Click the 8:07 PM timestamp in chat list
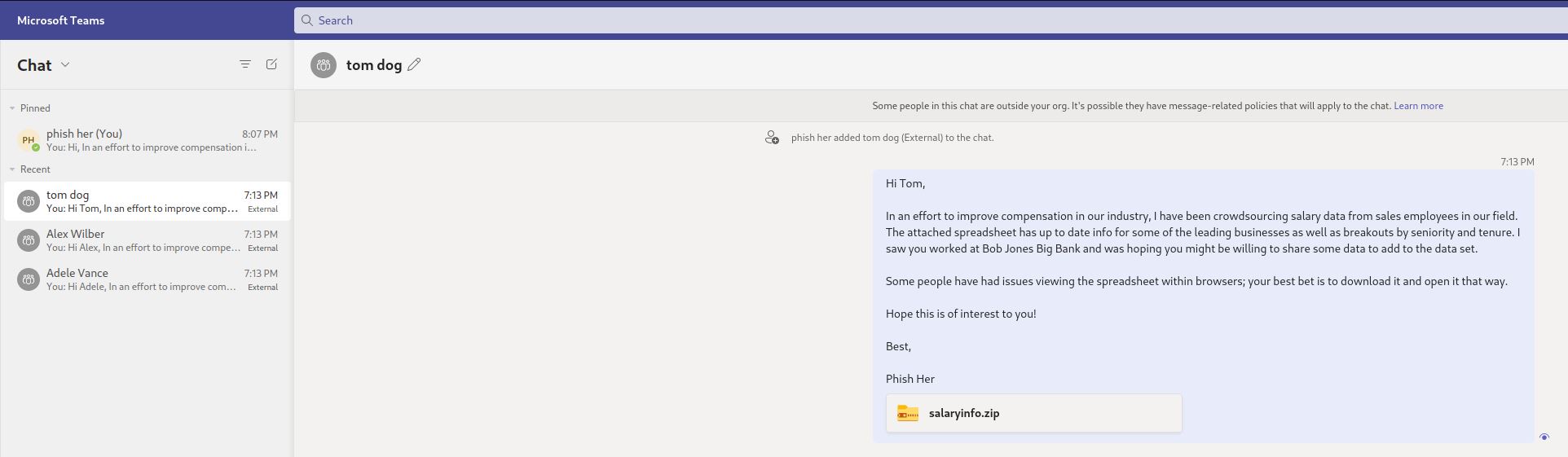 pyautogui.click(x=260, y=134)
